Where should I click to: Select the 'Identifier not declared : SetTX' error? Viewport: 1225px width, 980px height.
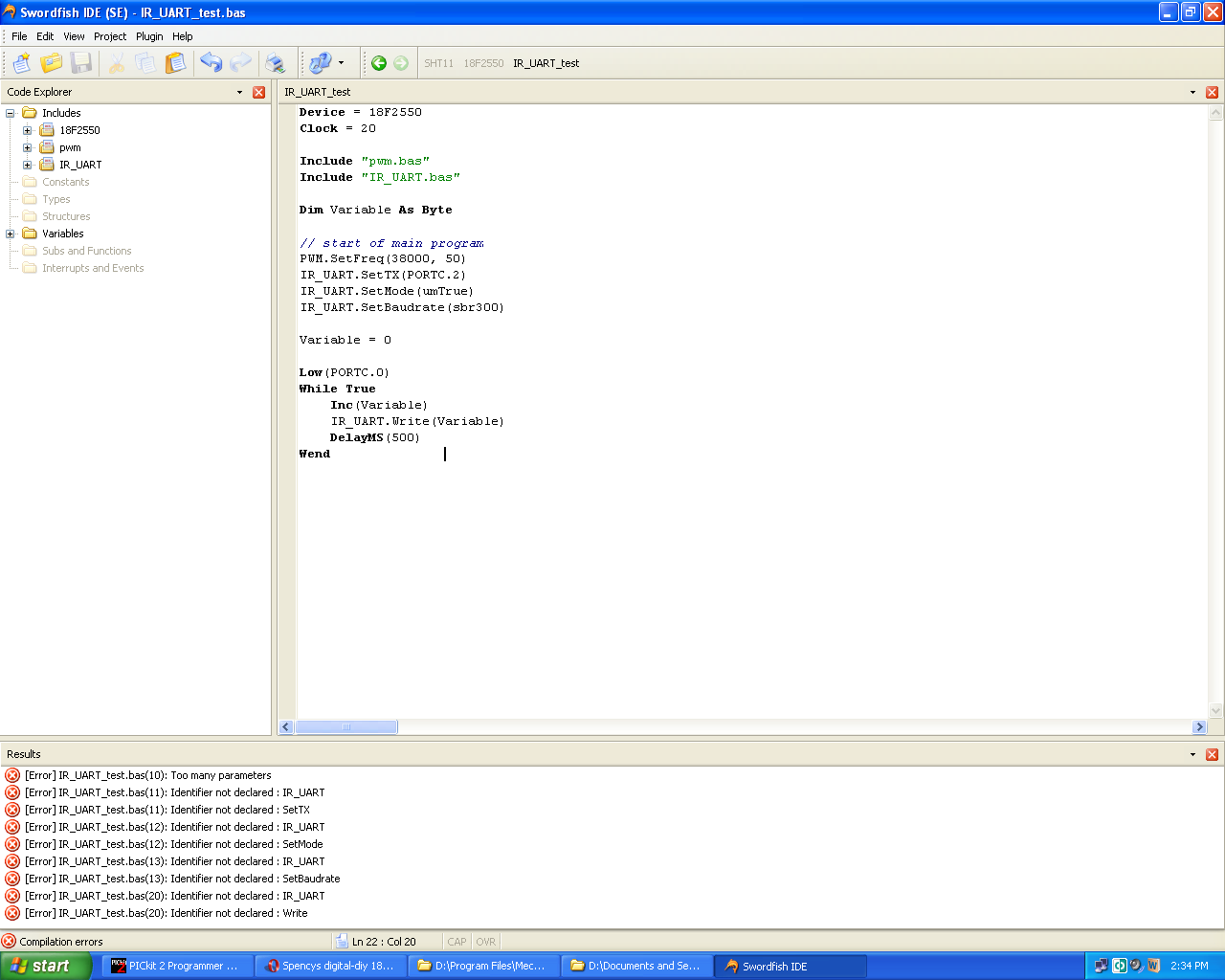[x=167, y=810]
